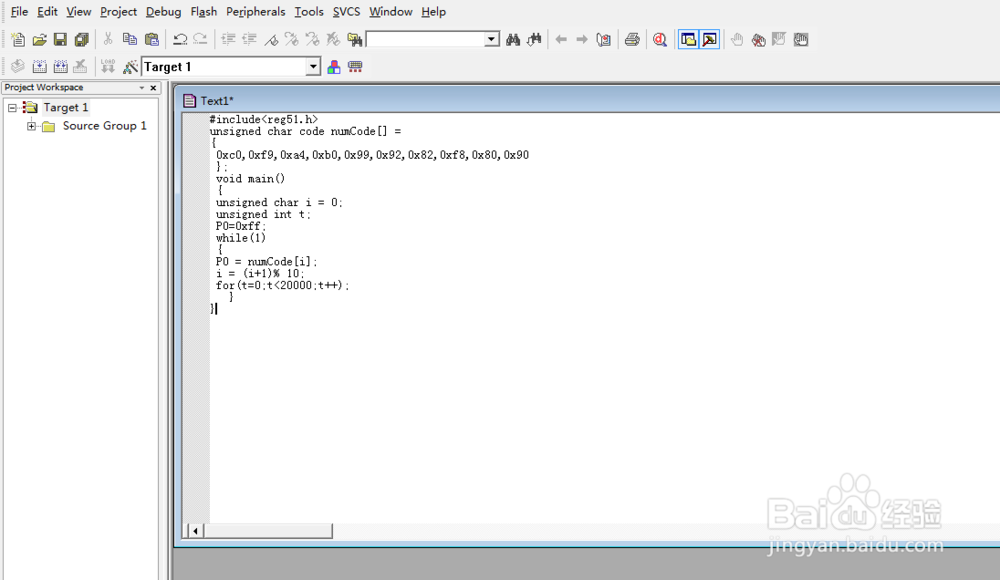Viewport: 1000px width, 580px height.
Task: Open the Peripherals menu
Action: click(x=255, y=11)
